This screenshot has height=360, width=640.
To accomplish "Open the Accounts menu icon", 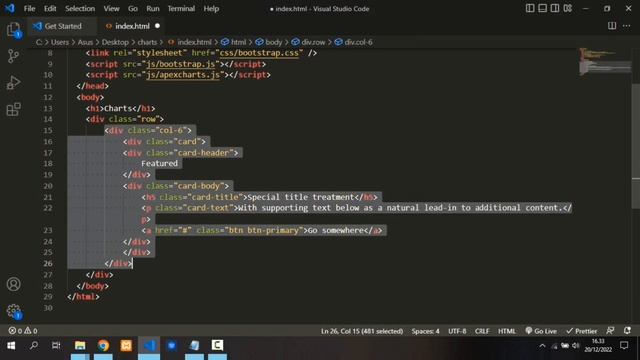I will click(x=13, y=284).
